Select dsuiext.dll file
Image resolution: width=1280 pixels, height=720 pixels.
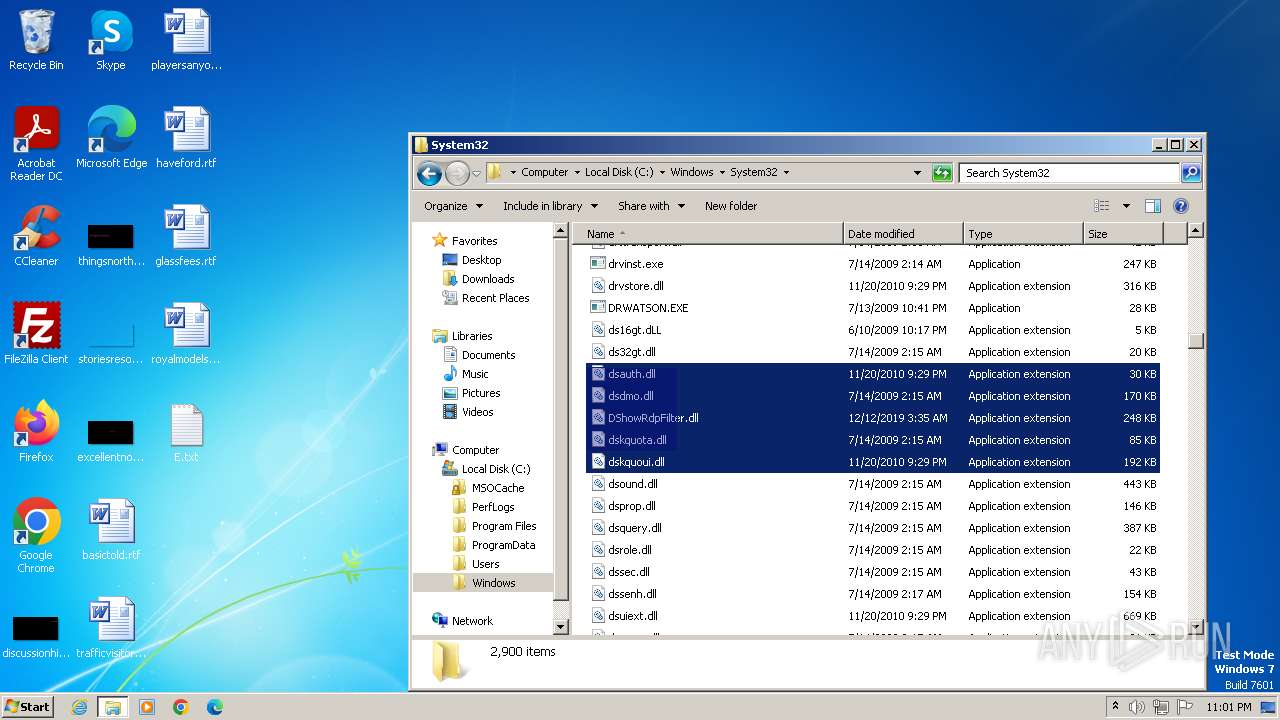click(632, 616)
